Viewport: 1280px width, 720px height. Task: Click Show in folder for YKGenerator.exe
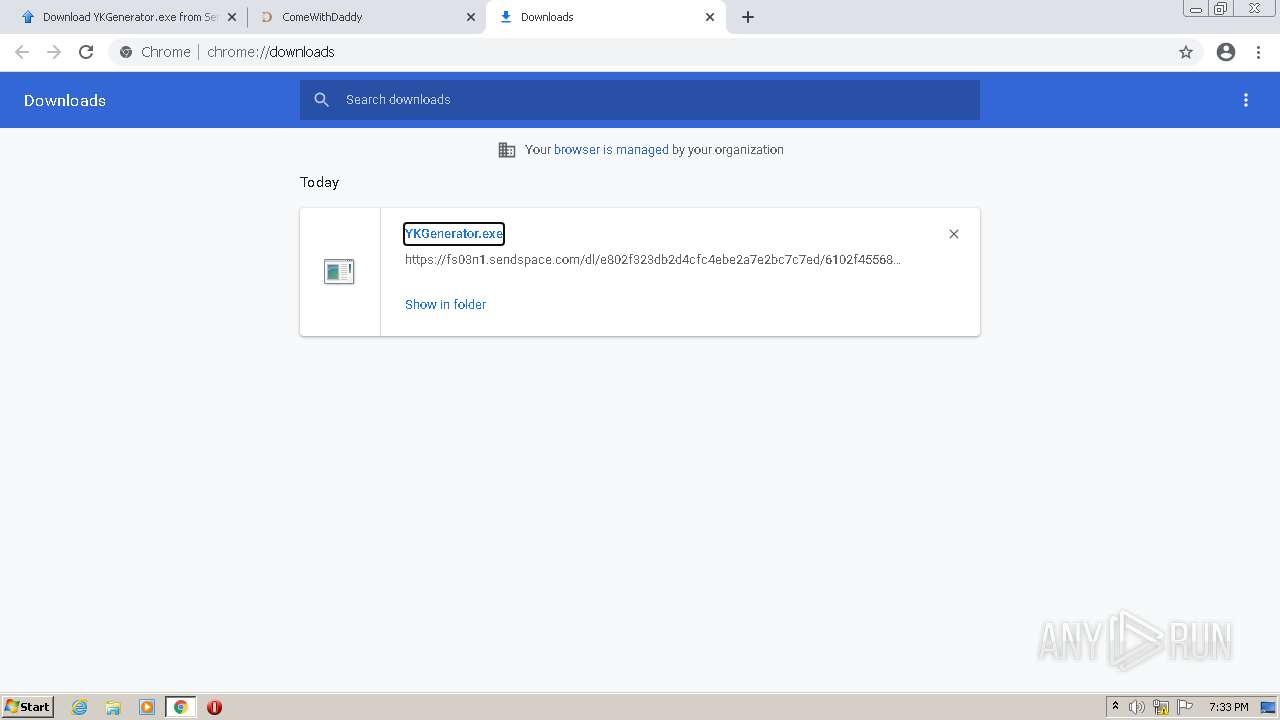[445, 305]
